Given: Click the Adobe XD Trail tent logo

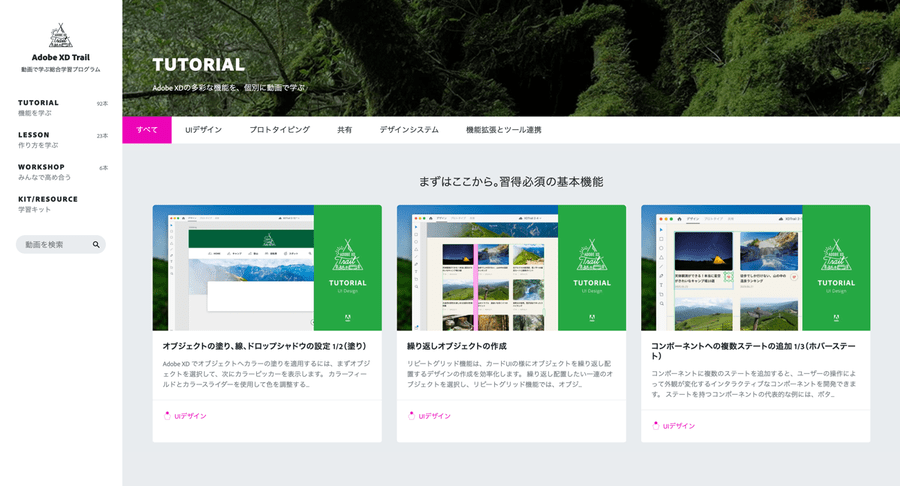Looking at the screenshot, I should click(x=60, y=36).
